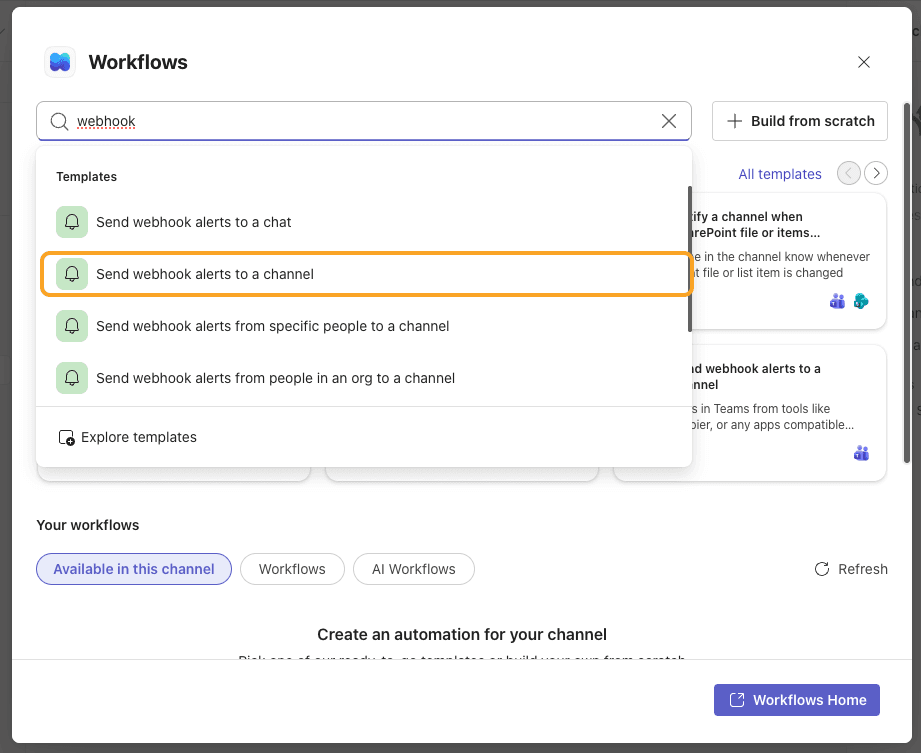Click bell icon beside alerts to a chat
Image resolution: width=921 pixels, height=753 pixels.
click(72, 222)
